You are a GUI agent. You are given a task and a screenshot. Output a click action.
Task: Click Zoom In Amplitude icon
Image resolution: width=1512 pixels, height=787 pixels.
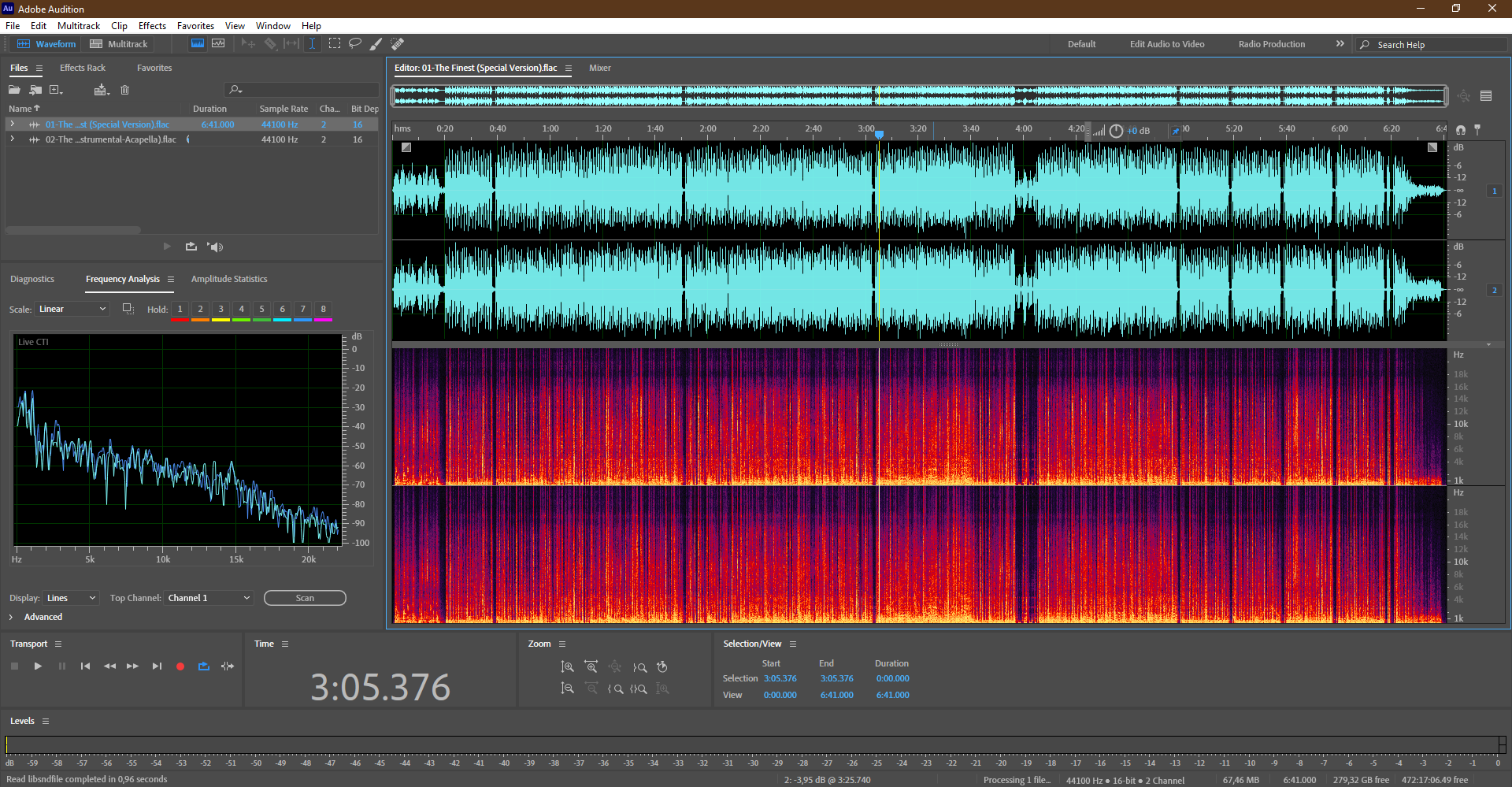(x=567, y=667)
